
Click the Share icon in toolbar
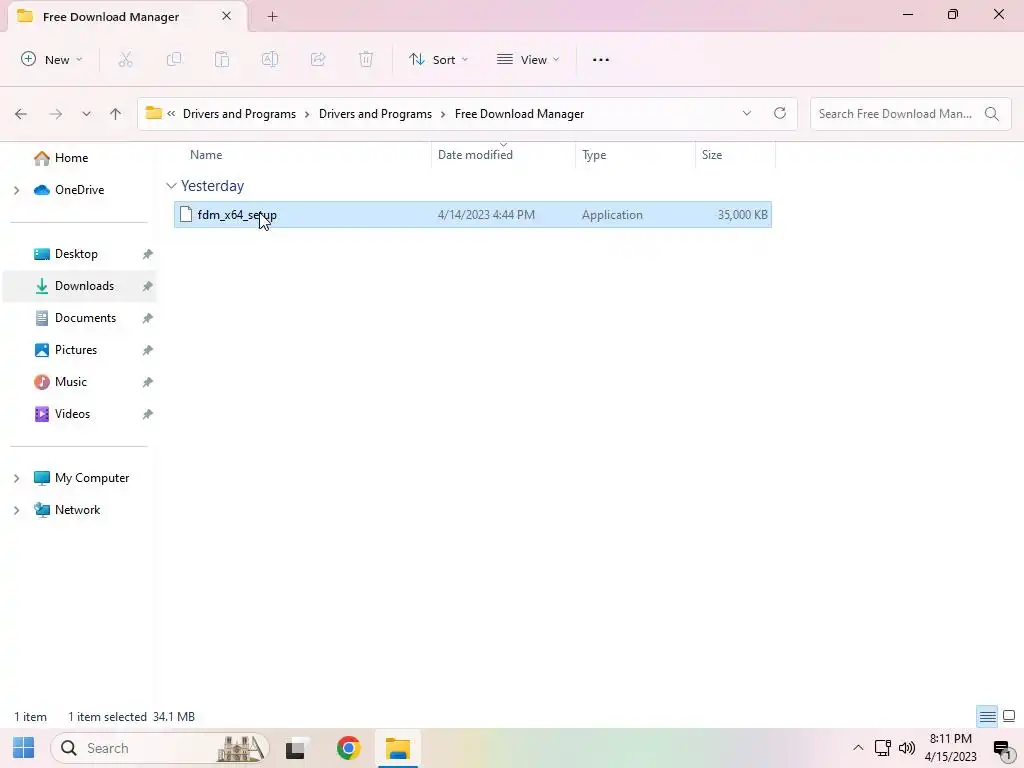coord(318,59)
